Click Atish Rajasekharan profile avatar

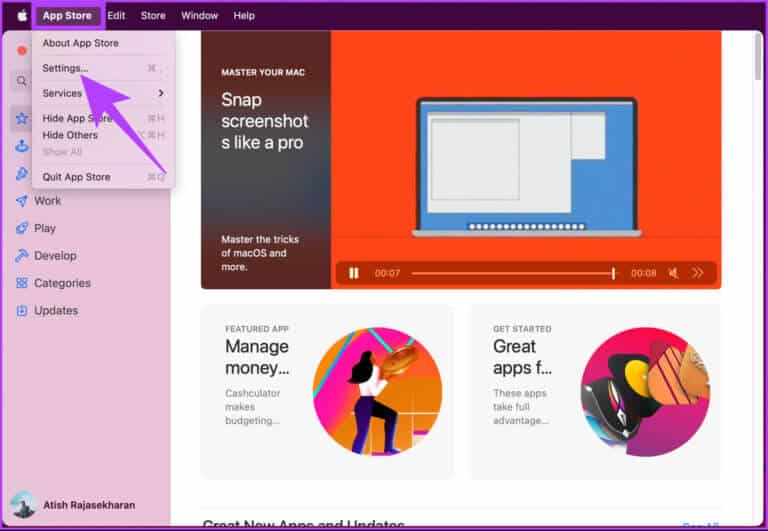(23, 505)
